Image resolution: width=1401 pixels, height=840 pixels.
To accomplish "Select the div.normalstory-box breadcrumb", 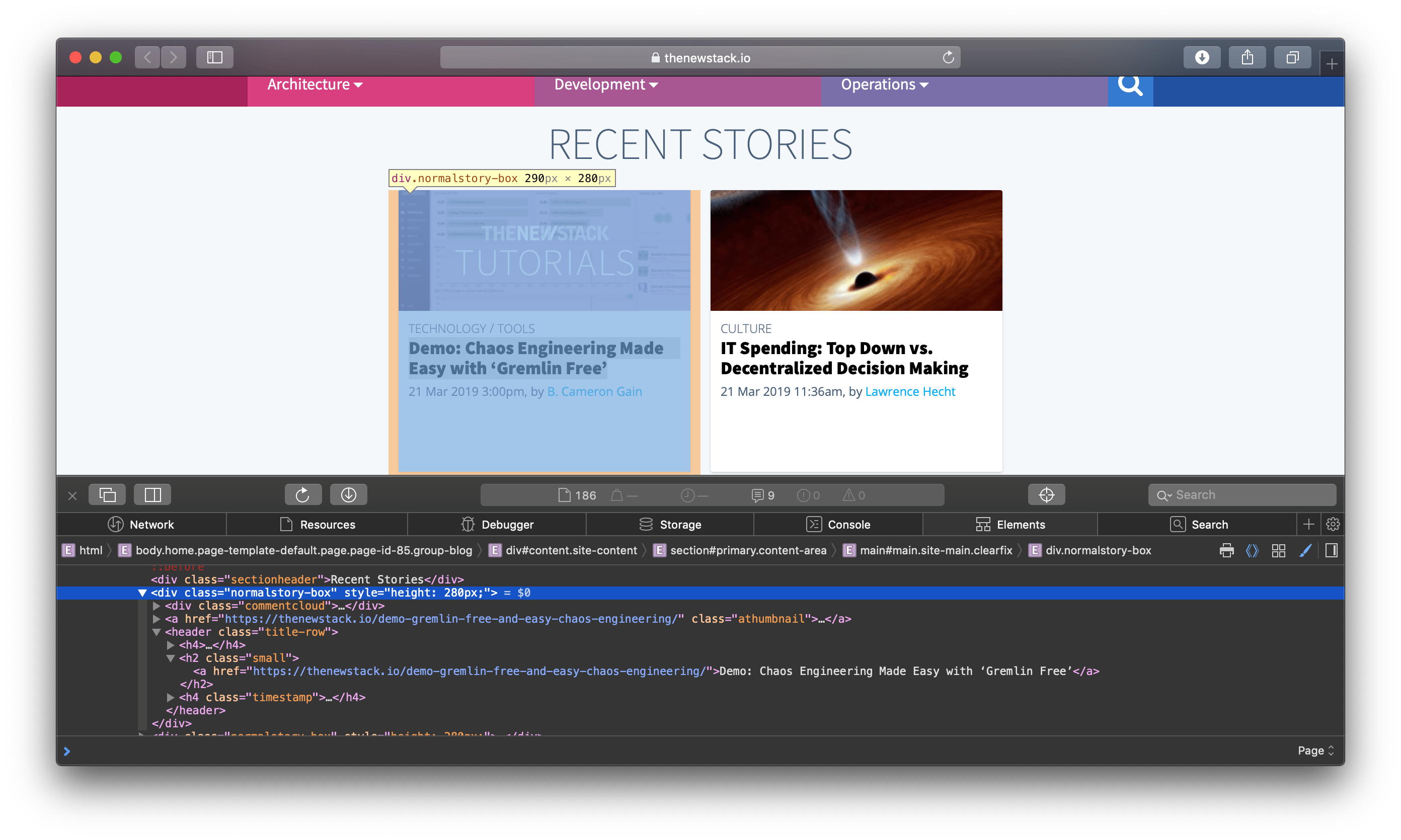I will pos(1090,550).
